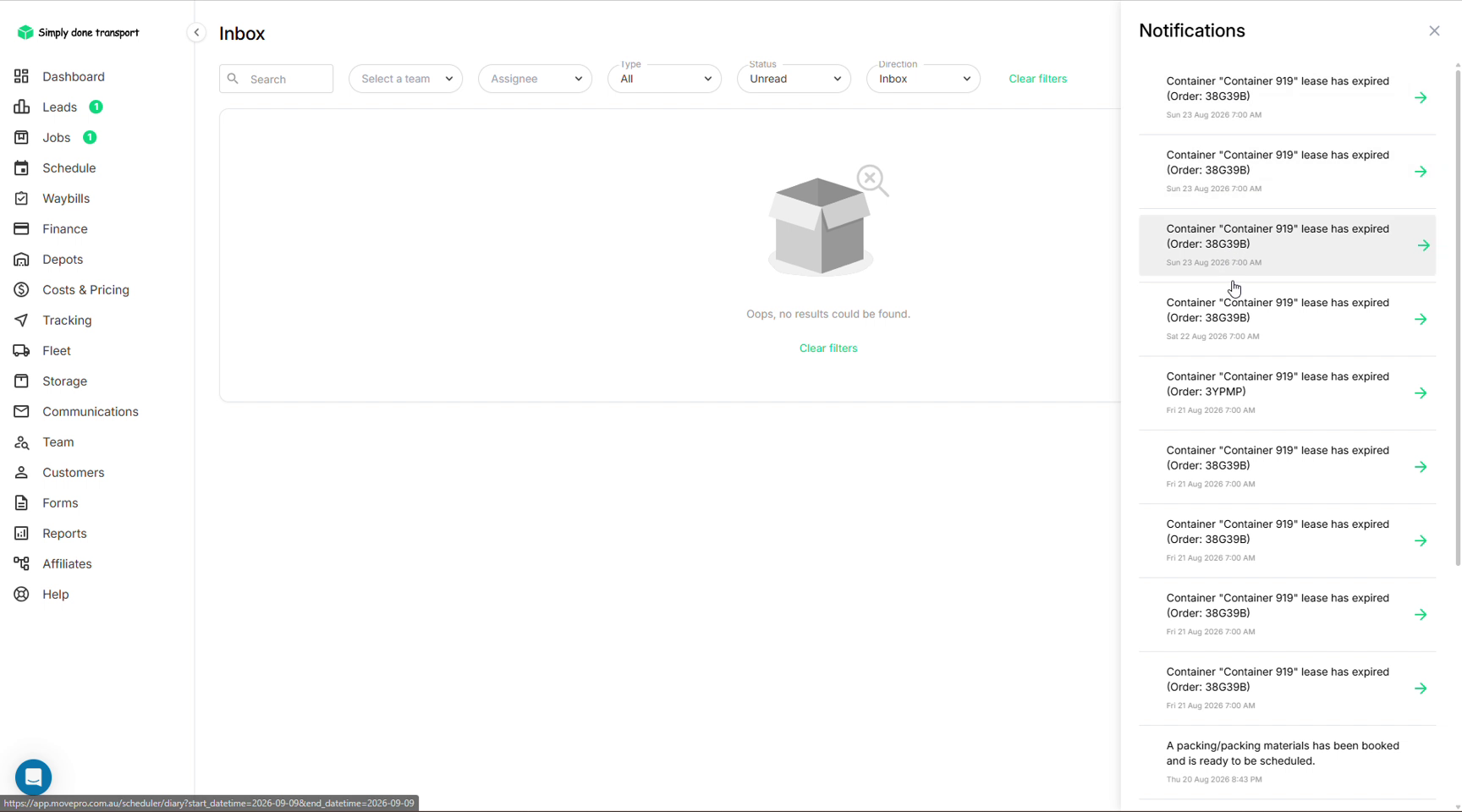The width and height of the screenshot is (1462, 812).
Task: Click the Tracking arrow icon
Action: 21,320
